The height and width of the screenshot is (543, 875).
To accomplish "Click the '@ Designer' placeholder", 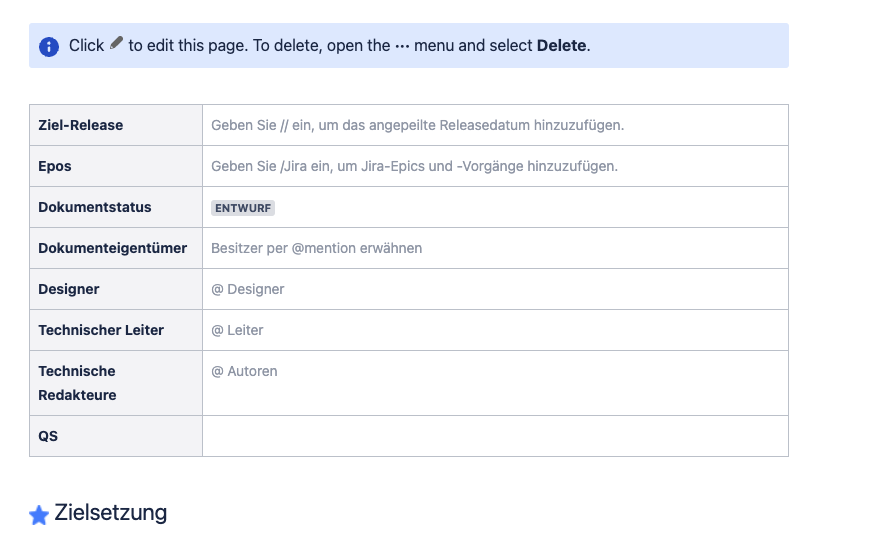I will click(248, 289).
